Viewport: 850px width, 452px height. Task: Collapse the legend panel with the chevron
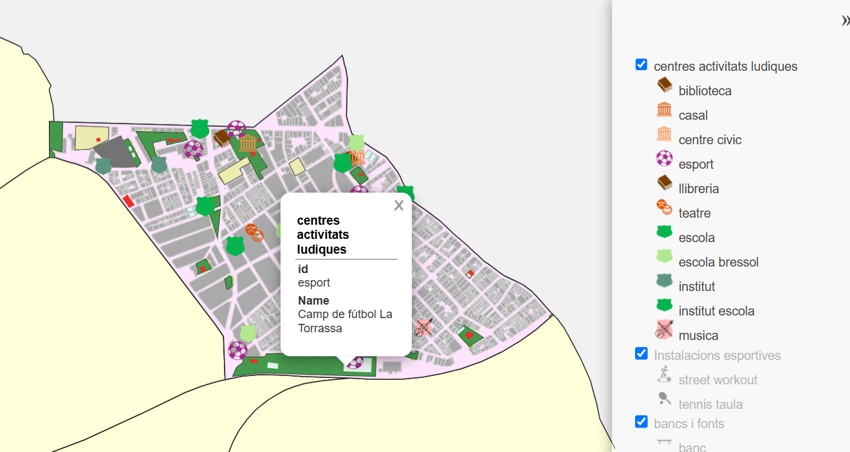point(845,21)
